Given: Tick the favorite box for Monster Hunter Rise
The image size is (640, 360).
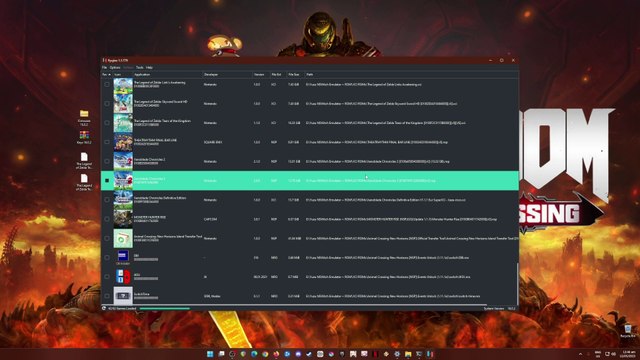Looking at the screenshot, I should tap(107, 219).
